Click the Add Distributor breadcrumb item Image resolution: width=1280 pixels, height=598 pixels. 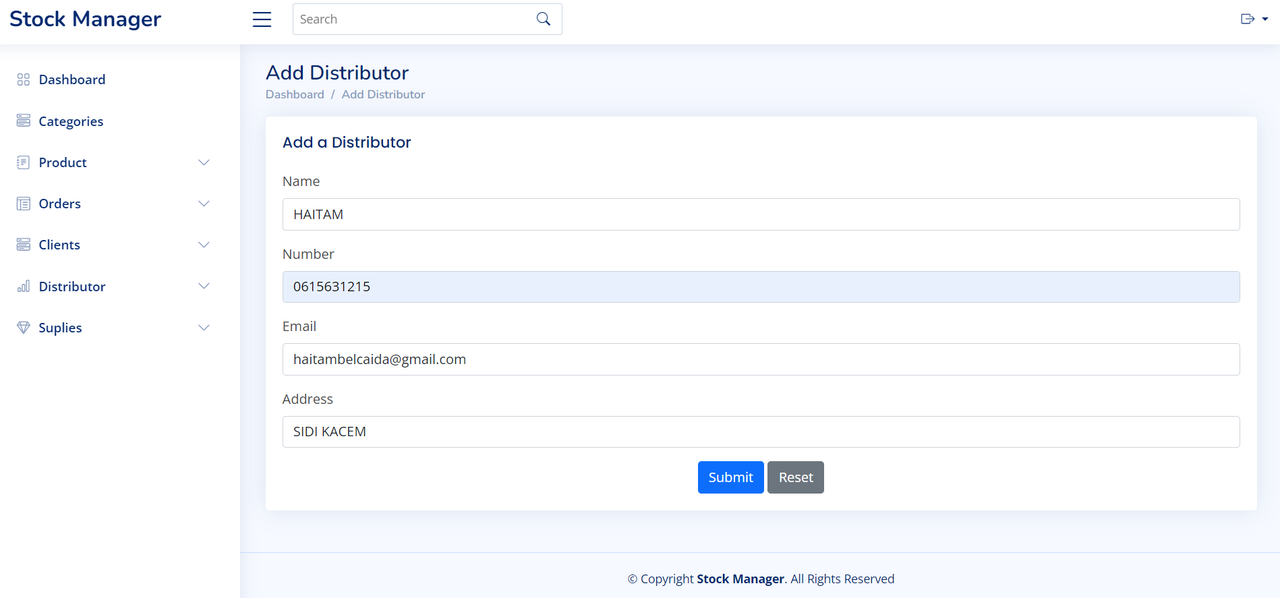(x=383, y=94)
